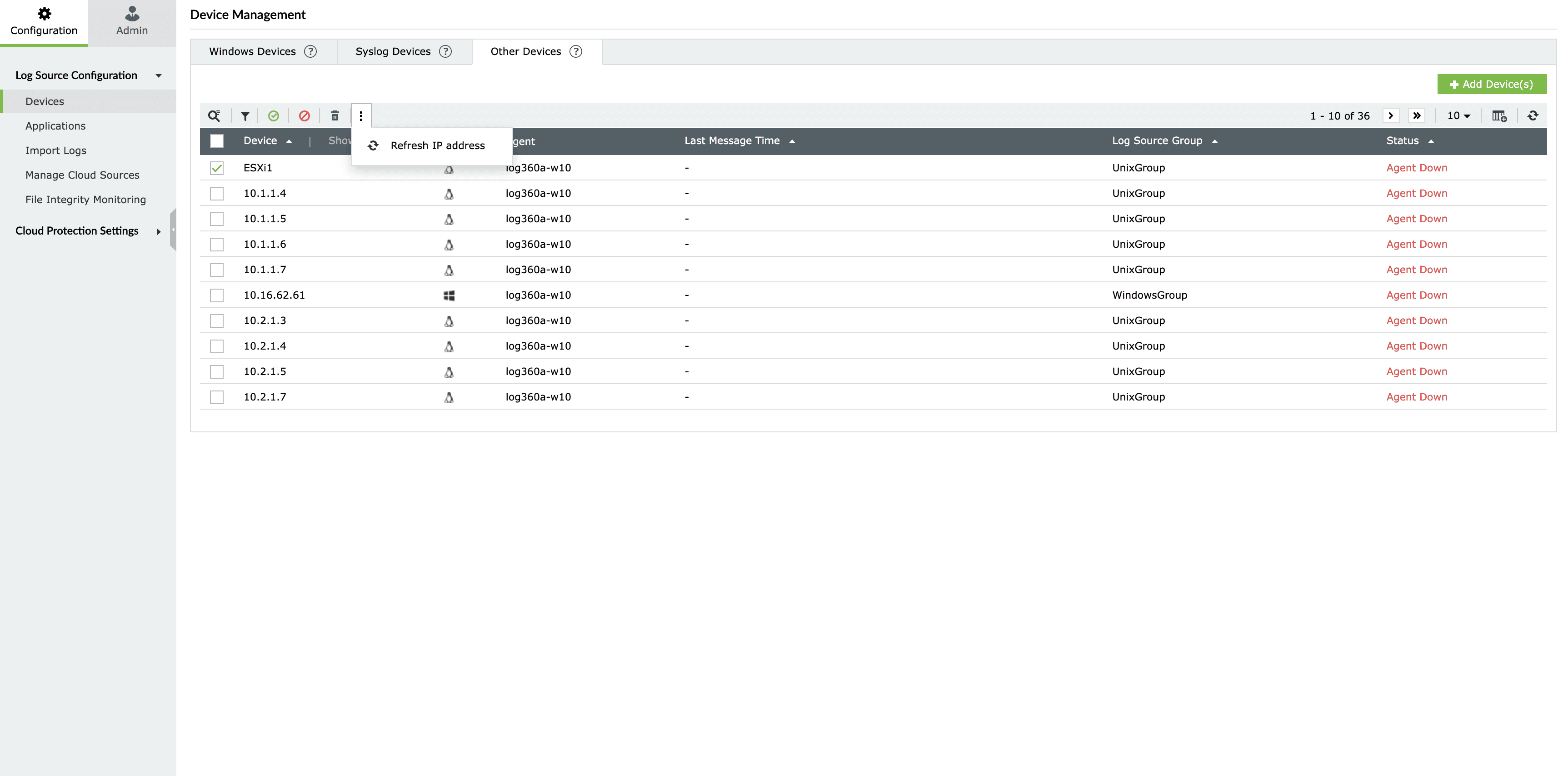Click the refresh table icon at right

1533,115
